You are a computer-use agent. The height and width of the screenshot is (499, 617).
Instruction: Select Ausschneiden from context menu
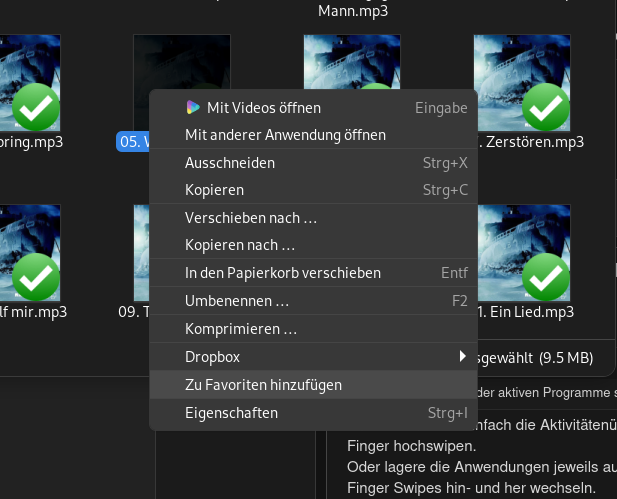pyautogui.click(x=313, y=163)
